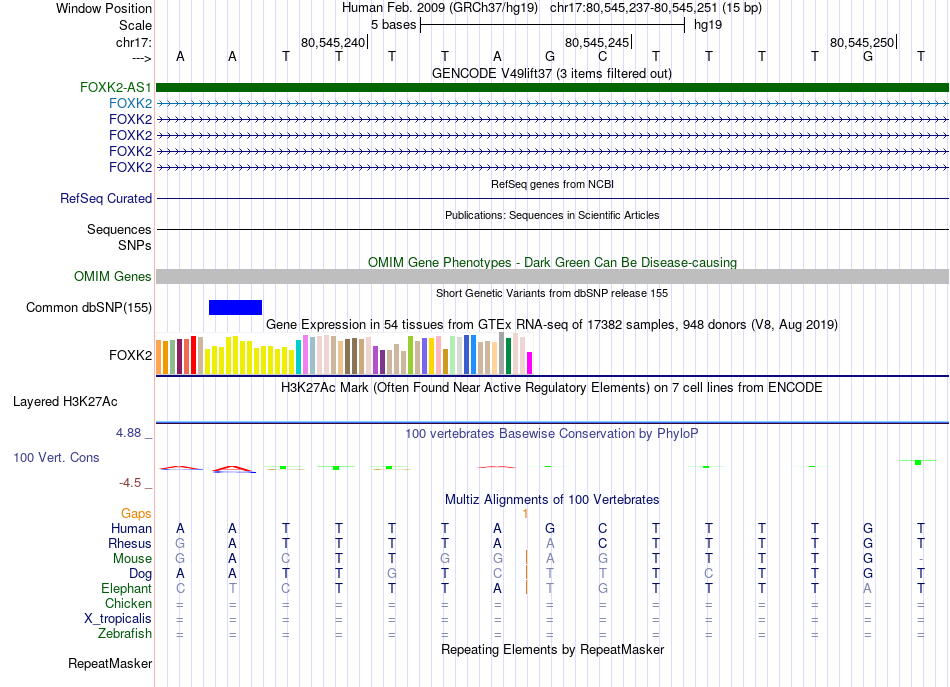Click the 'RefSeq genes from NCBI' title
This screenshot has height=687, width=950.
pos(552,184)
